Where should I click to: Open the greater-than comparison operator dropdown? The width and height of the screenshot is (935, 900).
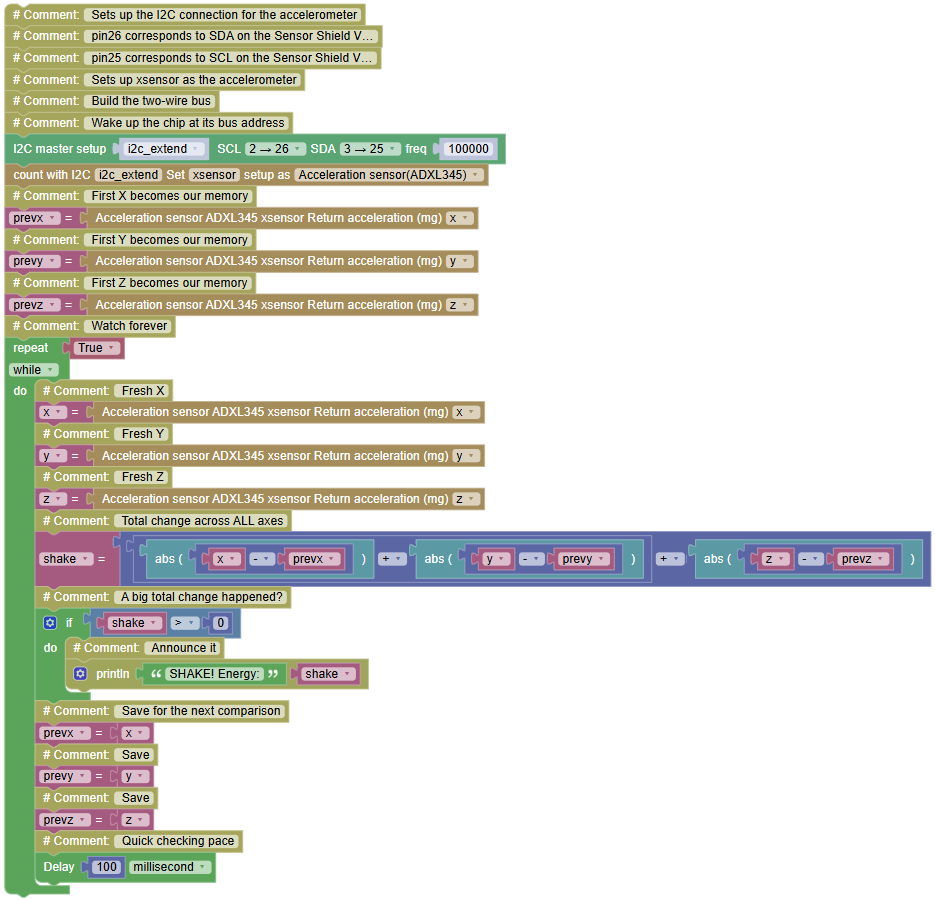[x=184, y=623]
